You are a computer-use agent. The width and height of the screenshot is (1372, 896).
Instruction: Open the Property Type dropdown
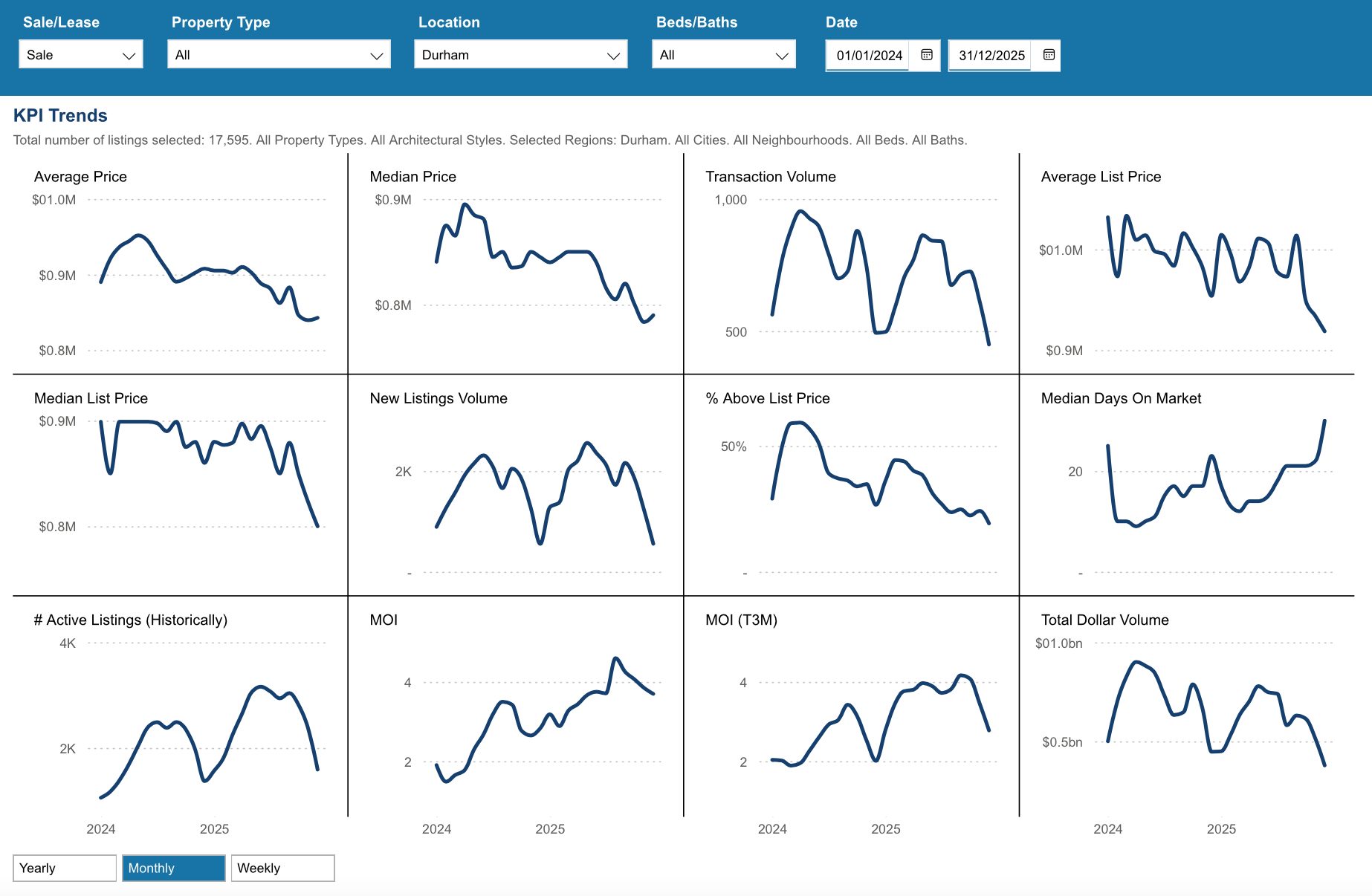(x=279, y=55)
